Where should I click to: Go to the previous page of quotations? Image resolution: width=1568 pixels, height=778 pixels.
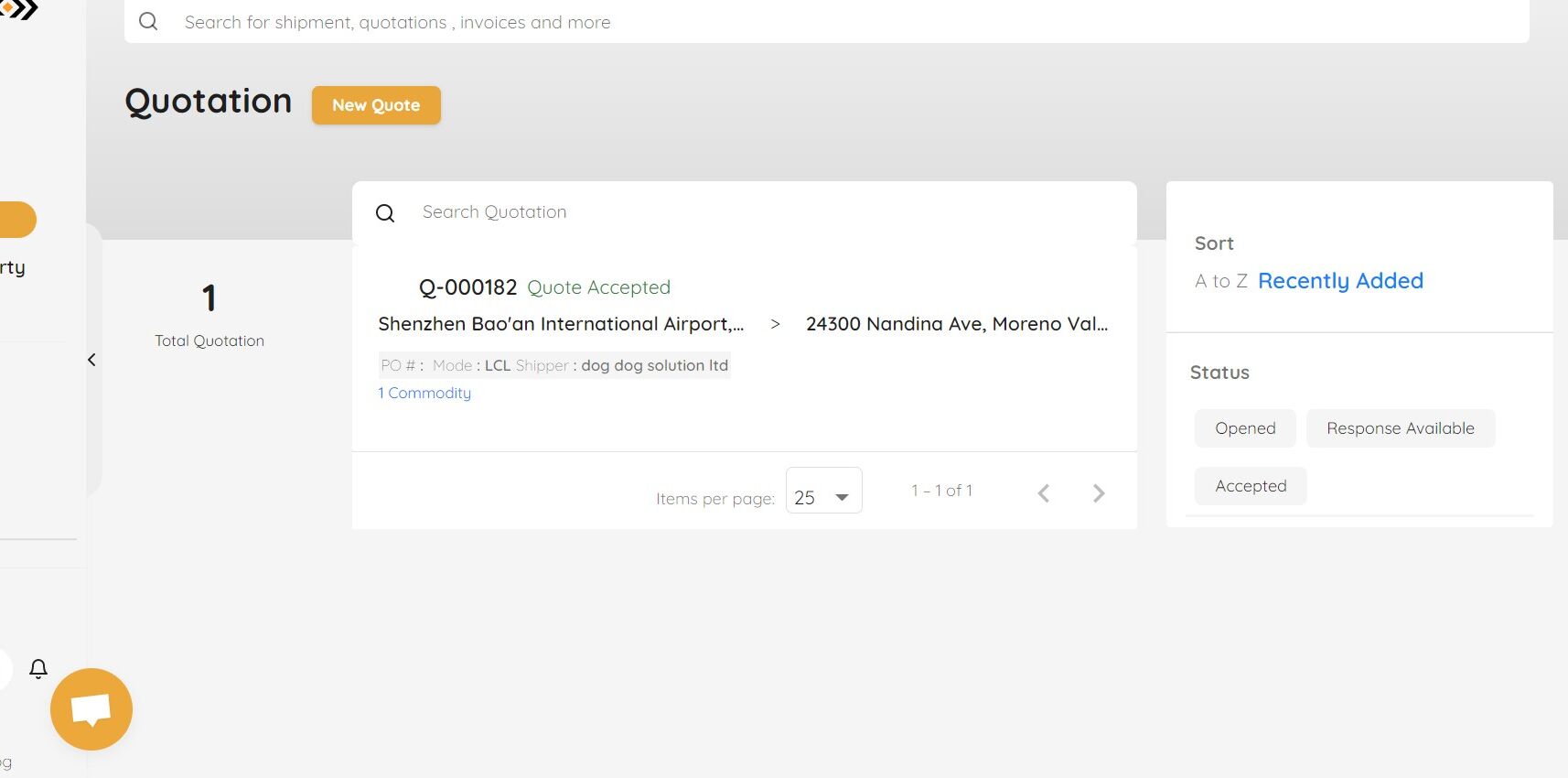(1044, 493)
